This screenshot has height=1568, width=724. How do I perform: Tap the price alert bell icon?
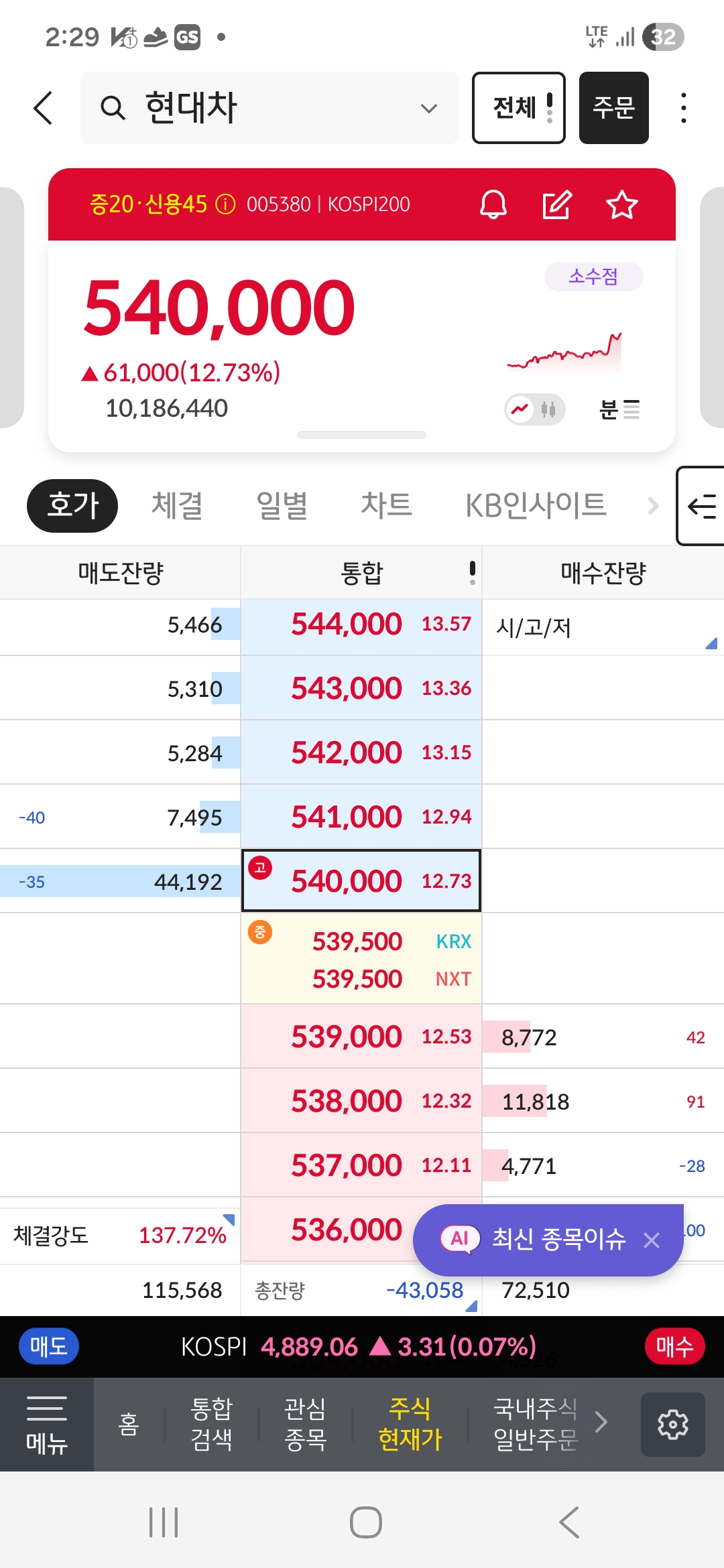(x=493, y=204)
